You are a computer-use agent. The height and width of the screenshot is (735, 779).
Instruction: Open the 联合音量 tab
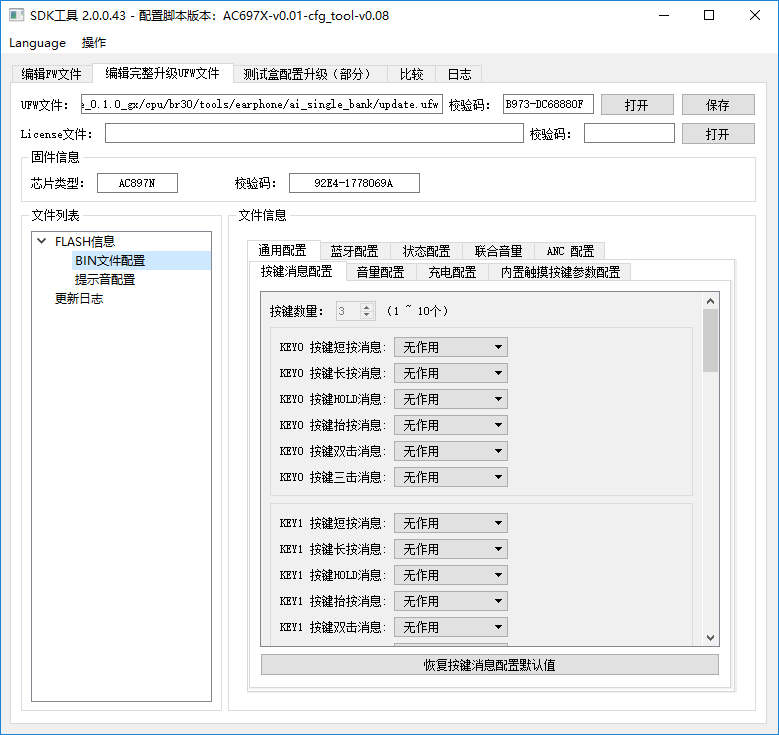pos(498,251)
